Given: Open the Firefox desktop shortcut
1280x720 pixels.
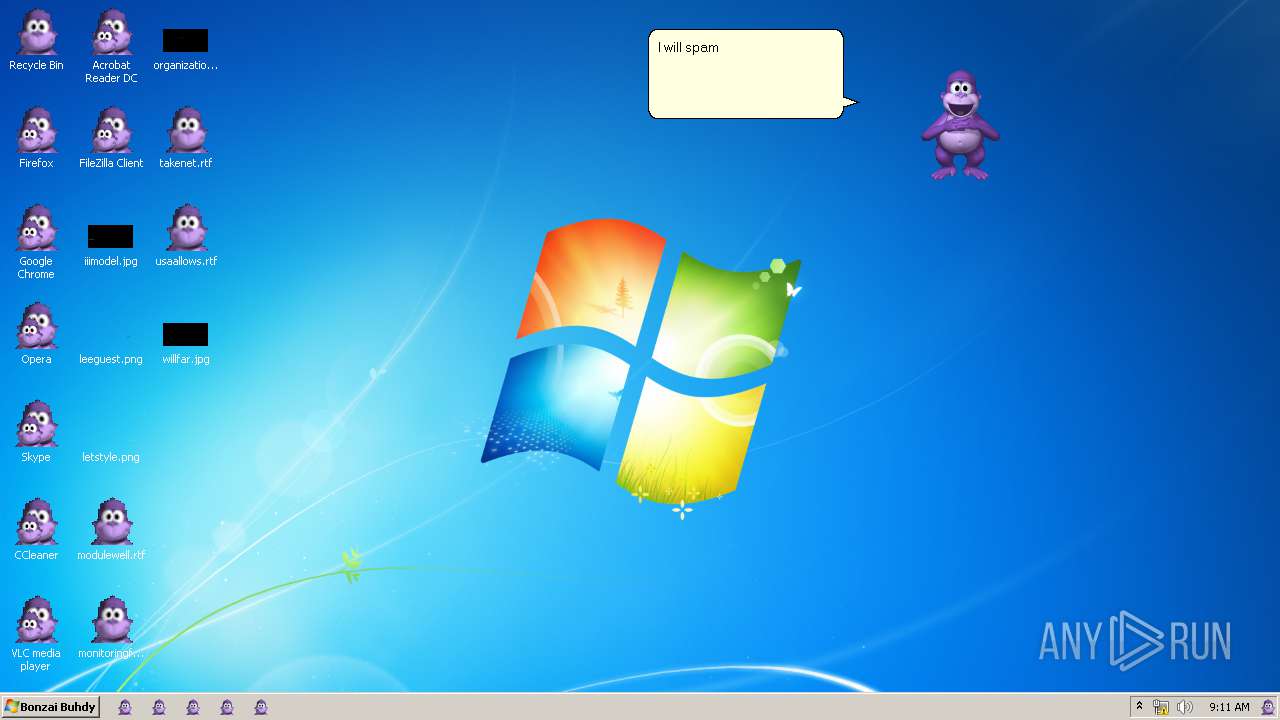Looking at the screenshot, I should pyautogui.click(x=36, y=139).
